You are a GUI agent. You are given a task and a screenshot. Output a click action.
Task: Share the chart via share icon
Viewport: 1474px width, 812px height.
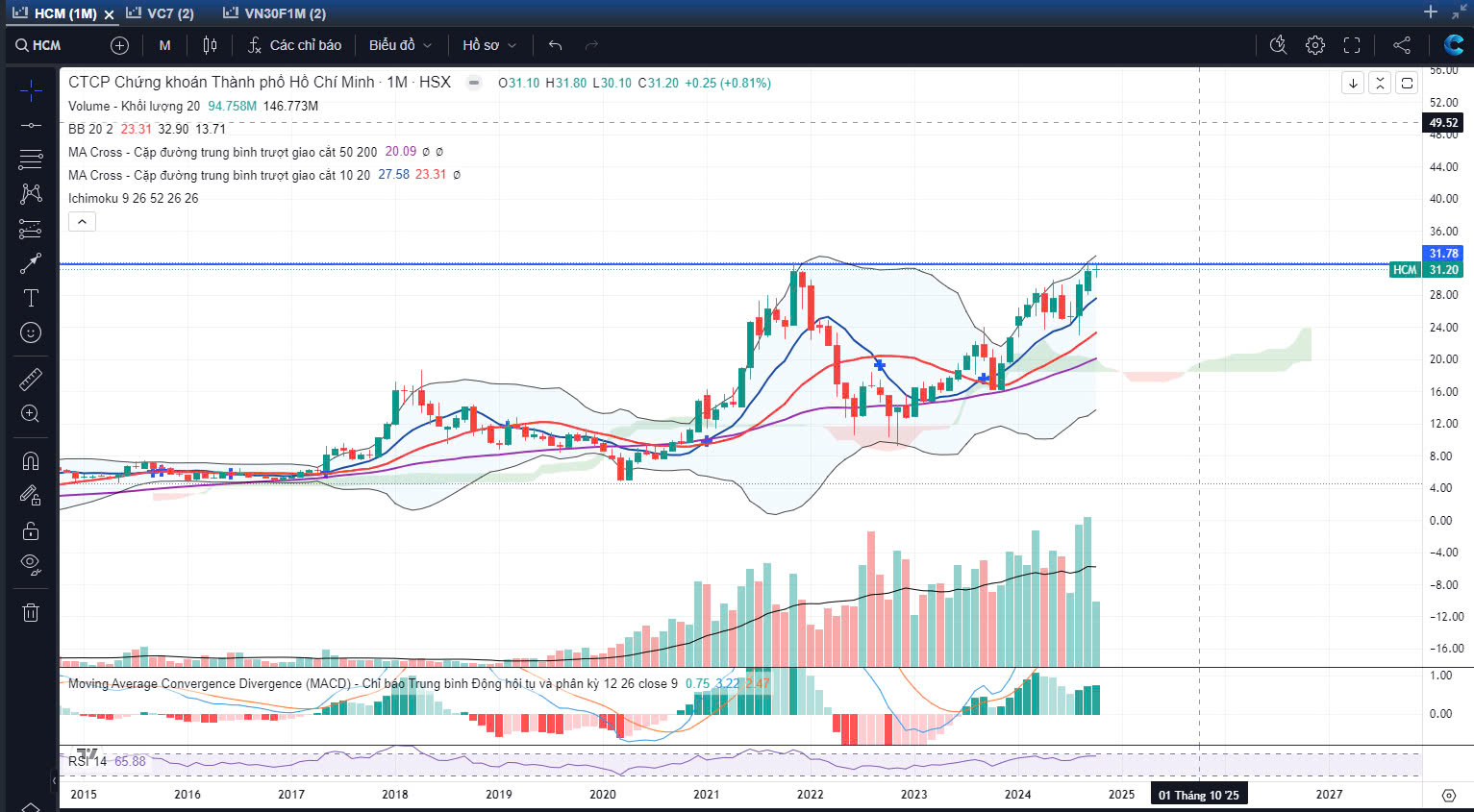(1402, 45)
